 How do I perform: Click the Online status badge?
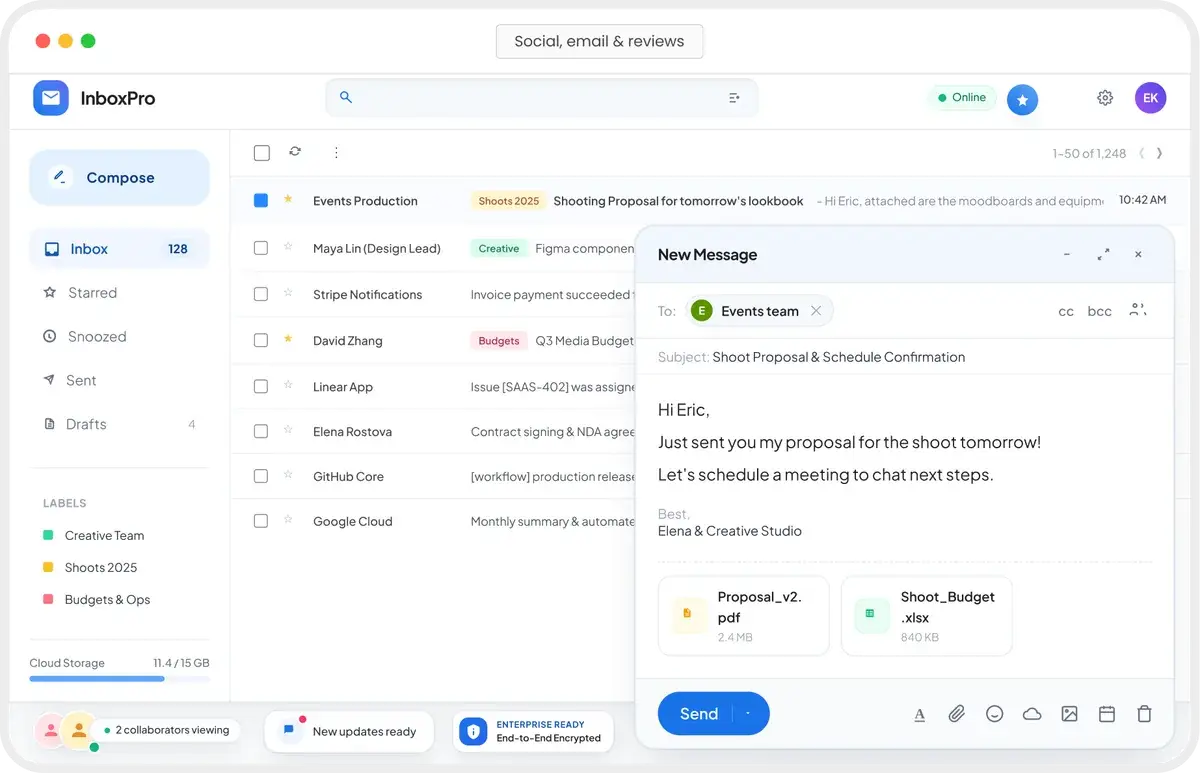point(962,98)
